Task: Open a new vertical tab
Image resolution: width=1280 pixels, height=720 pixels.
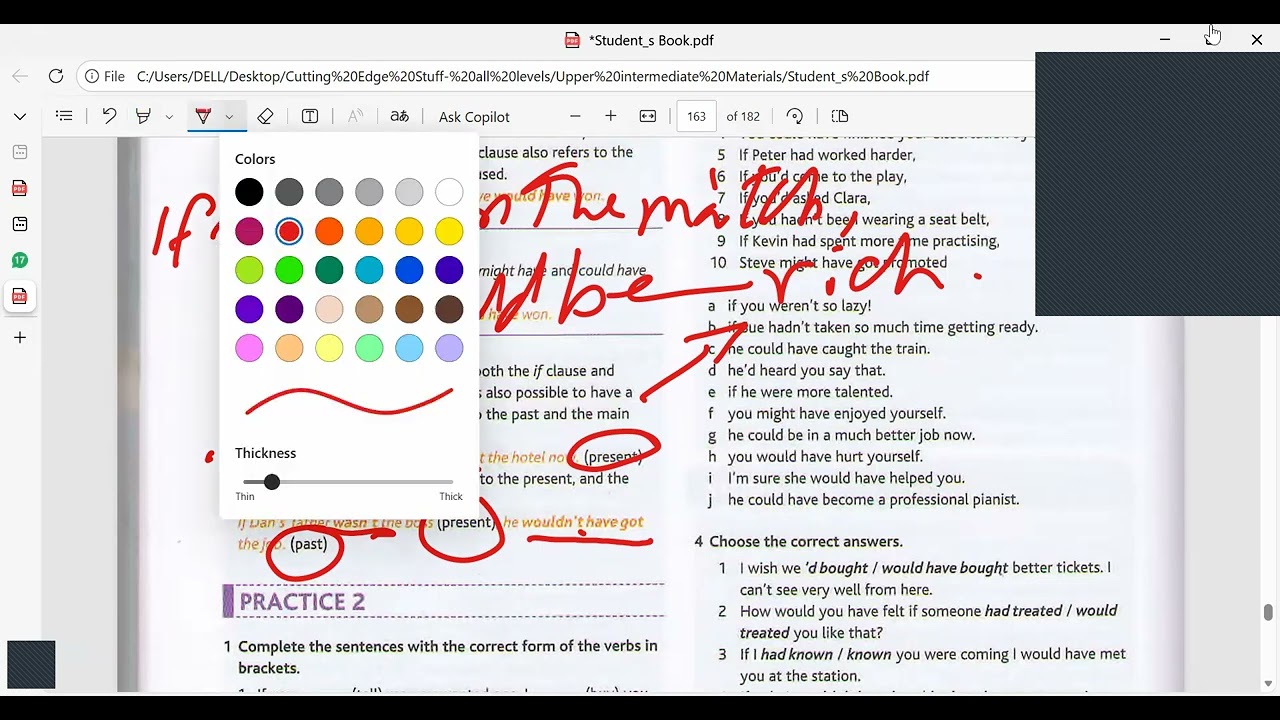Action: click(20, 338)
